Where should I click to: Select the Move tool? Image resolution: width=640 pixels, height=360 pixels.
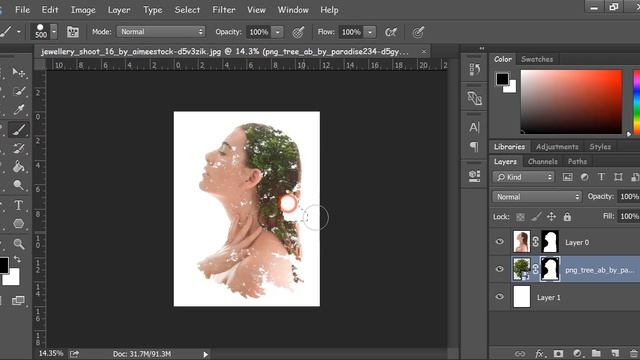coord(19,73)
